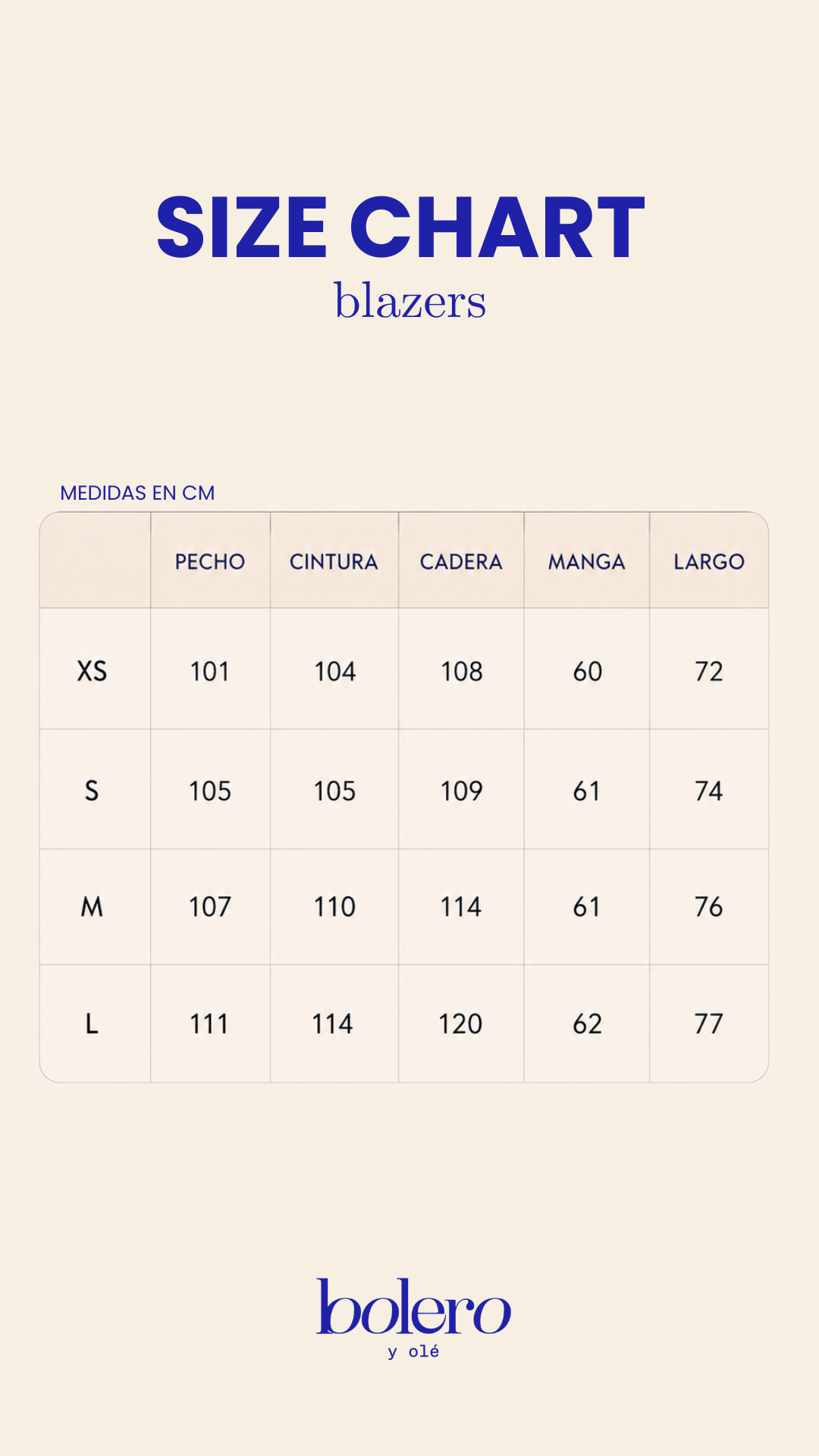Click the L largo value 77

coord(709,1024)
